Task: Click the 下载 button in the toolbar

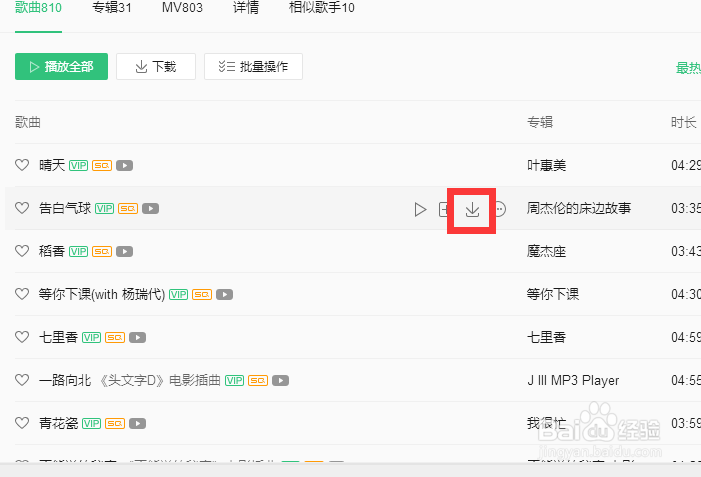Action: tap(156, 67)
